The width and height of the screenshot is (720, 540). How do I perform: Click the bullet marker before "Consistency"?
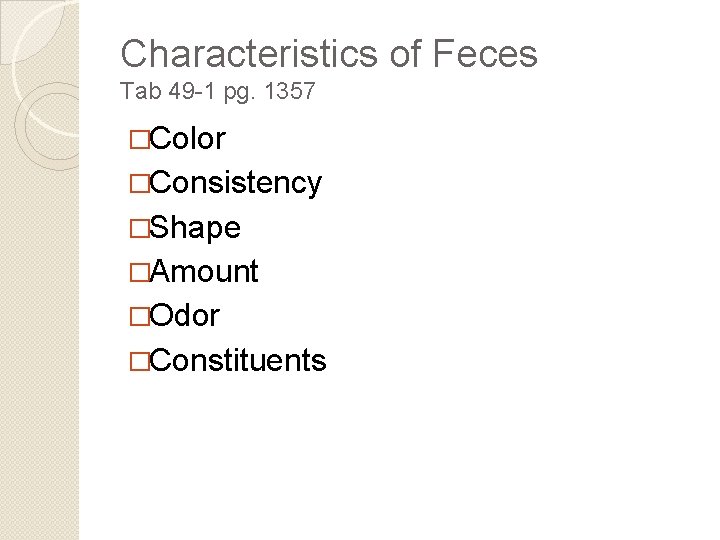(x=138, y=184)
